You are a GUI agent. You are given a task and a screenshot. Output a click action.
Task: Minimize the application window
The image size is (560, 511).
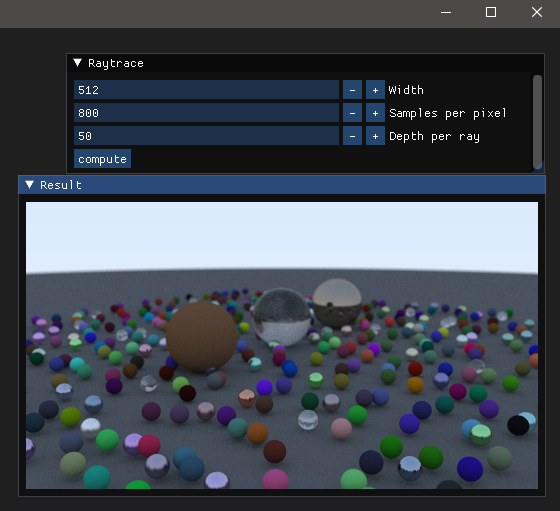click(x=446, y=12)
